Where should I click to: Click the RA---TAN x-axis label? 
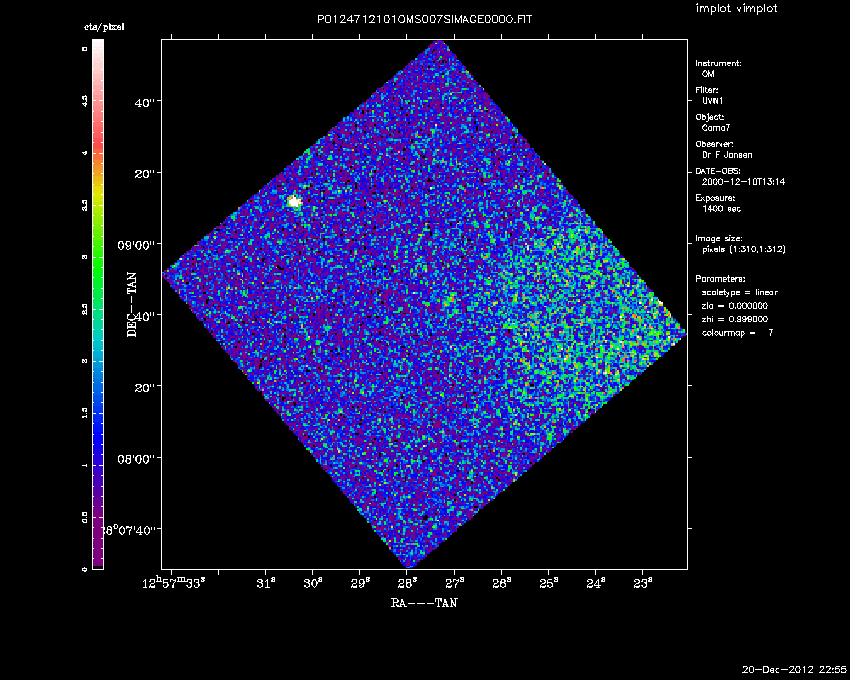pyautogui.click(x=424, y=603)
